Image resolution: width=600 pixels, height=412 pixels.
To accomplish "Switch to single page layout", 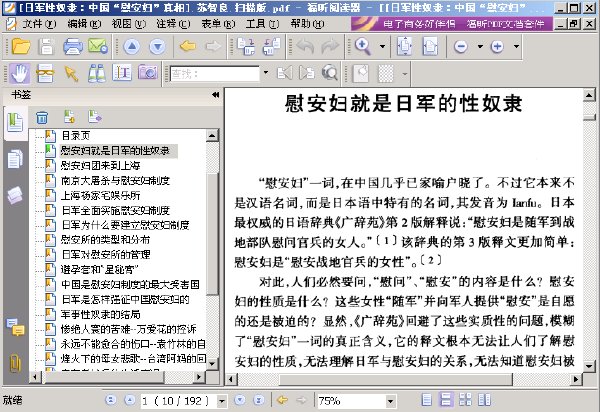I will point(426,400).
